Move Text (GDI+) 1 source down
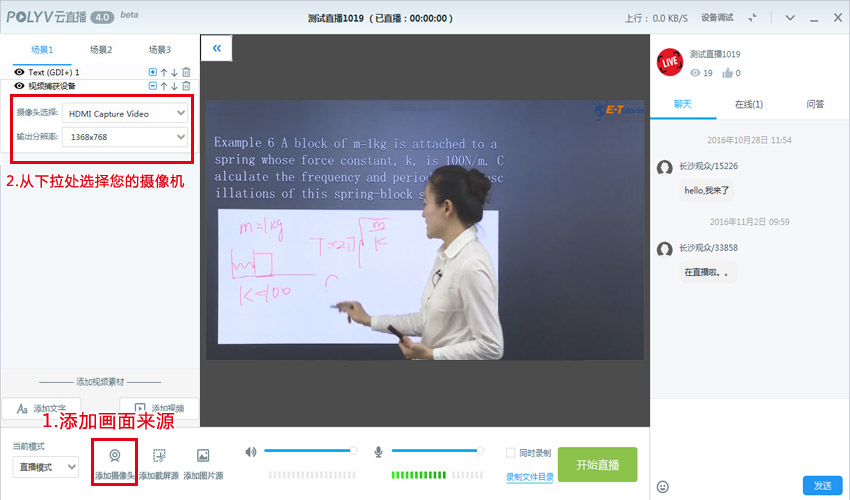Viewport: 850px width, 500px height. (175, 72)
